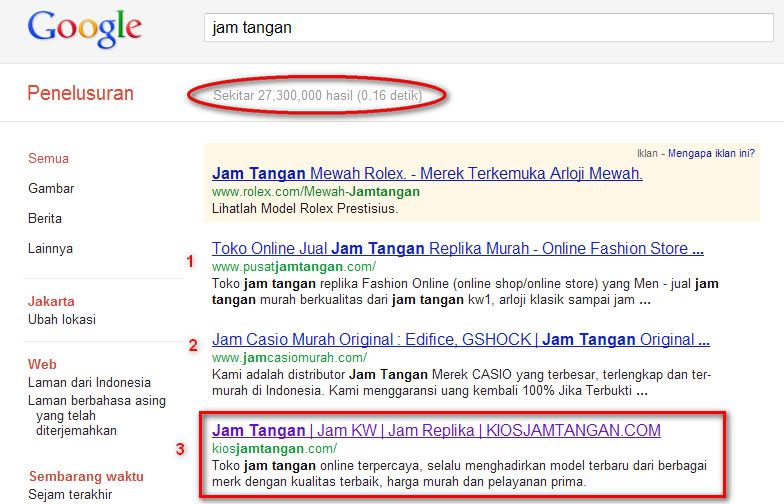Viewport: 784px width, 504px height.
Task: Filter by Laman berbahasa asing yang telah diterjemahkan
Action: tap(97, 416)
